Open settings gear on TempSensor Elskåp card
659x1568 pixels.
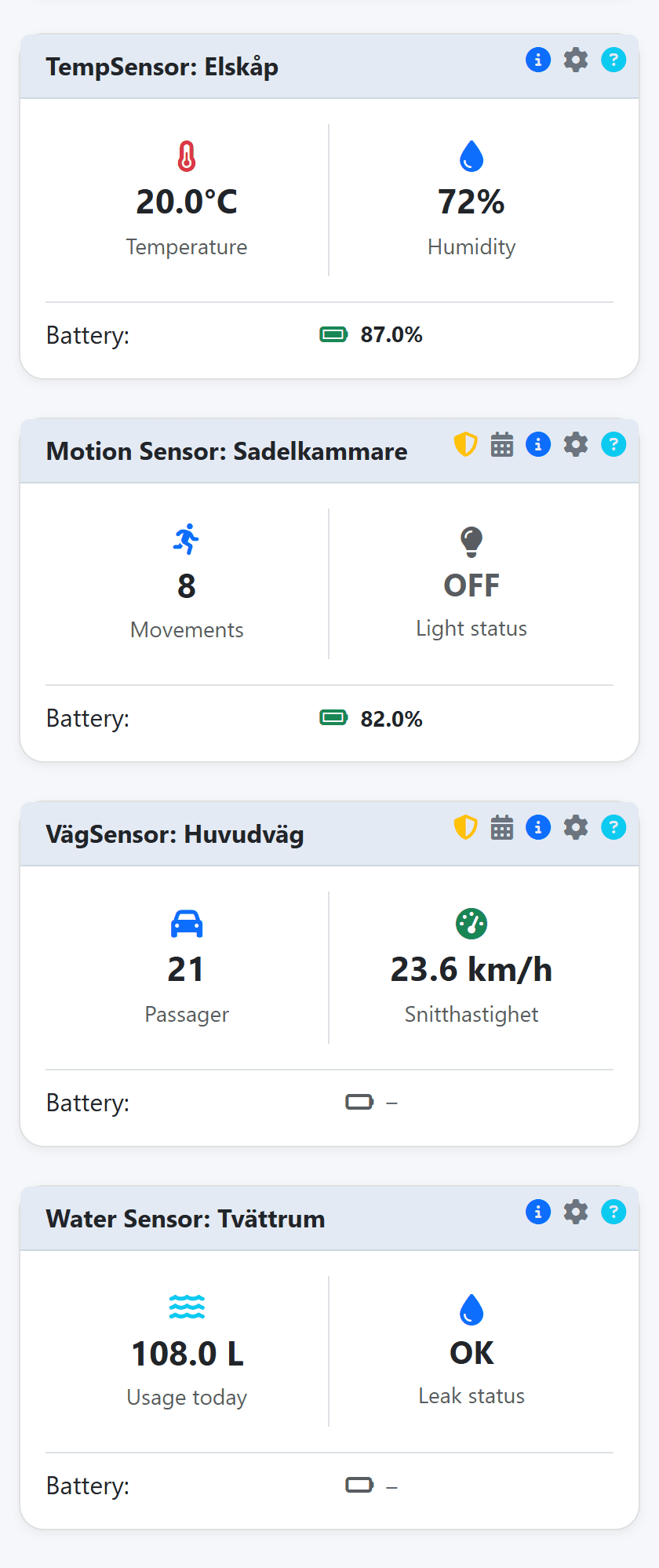pyautogui.click(x=576, y=60)
